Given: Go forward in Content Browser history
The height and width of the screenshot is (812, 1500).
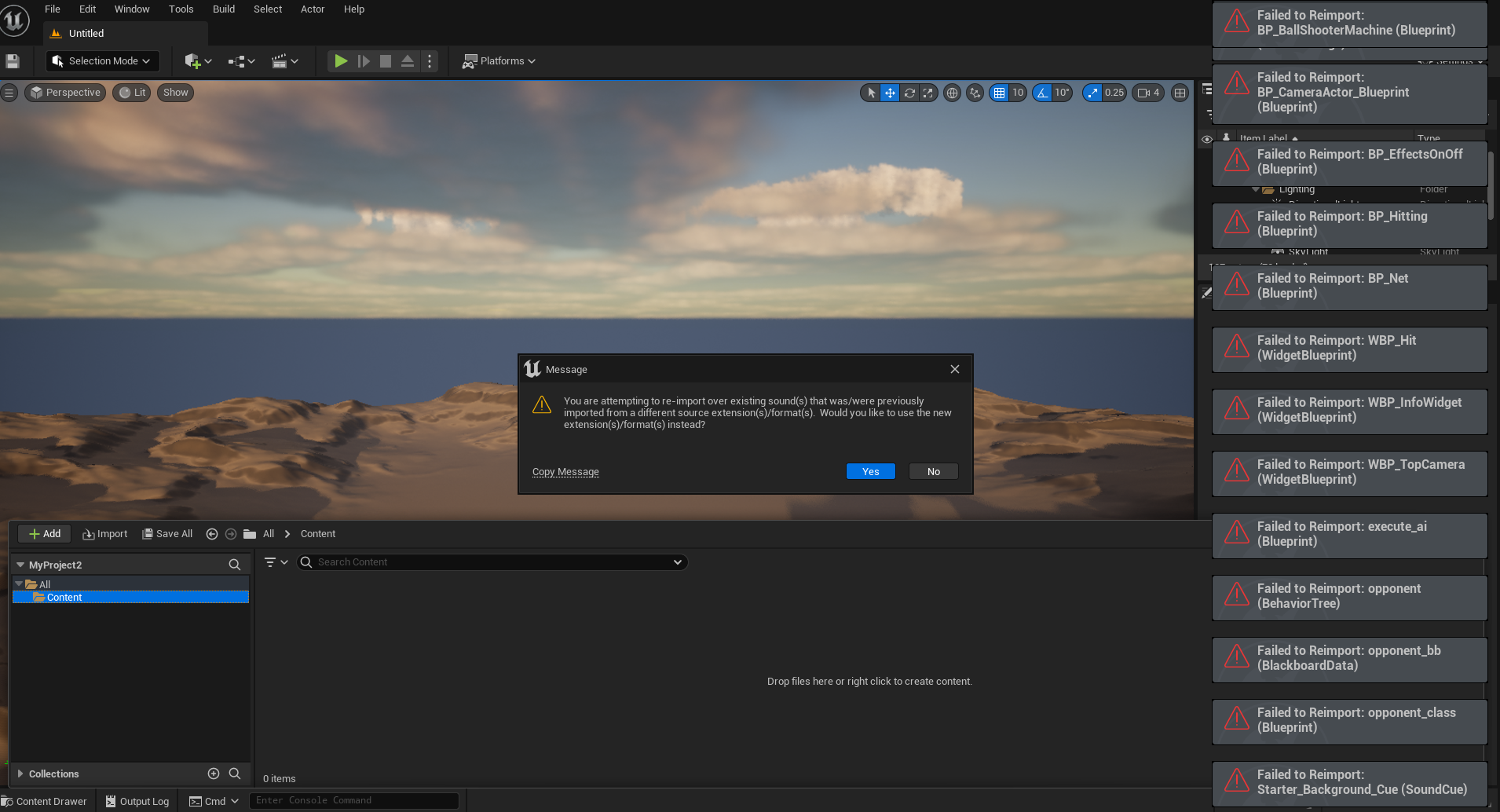Looking at the screenshot, I should [231, 534].
